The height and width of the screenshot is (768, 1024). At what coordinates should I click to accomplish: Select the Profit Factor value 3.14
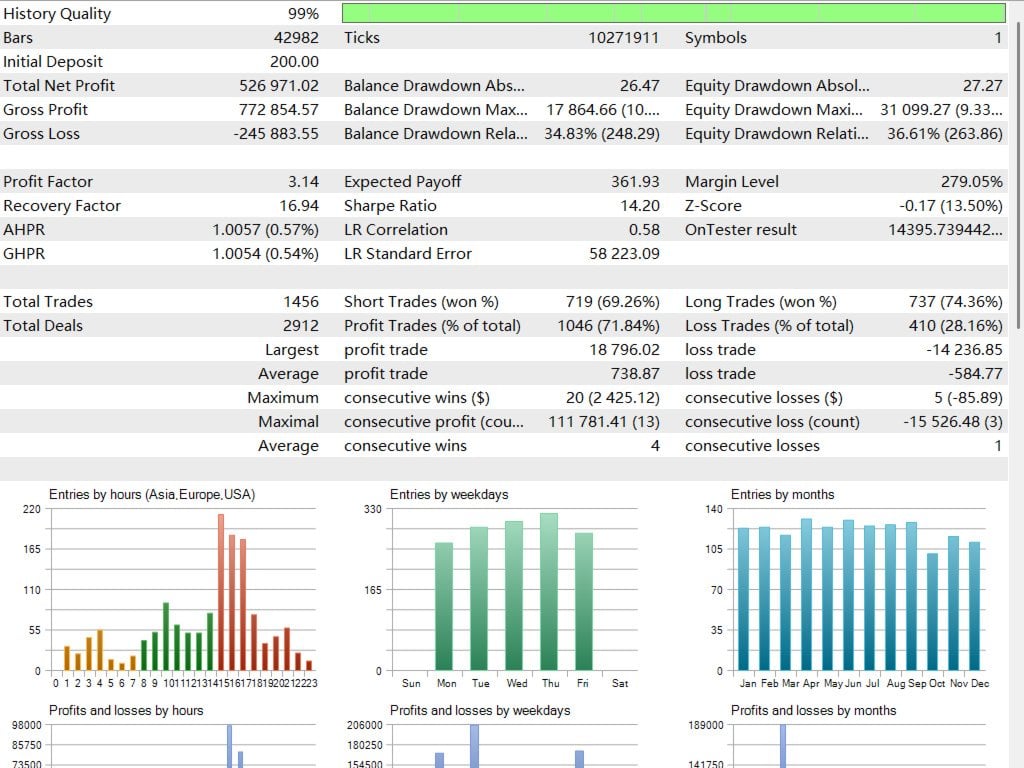pyautogui.click(x=310, y=181)
